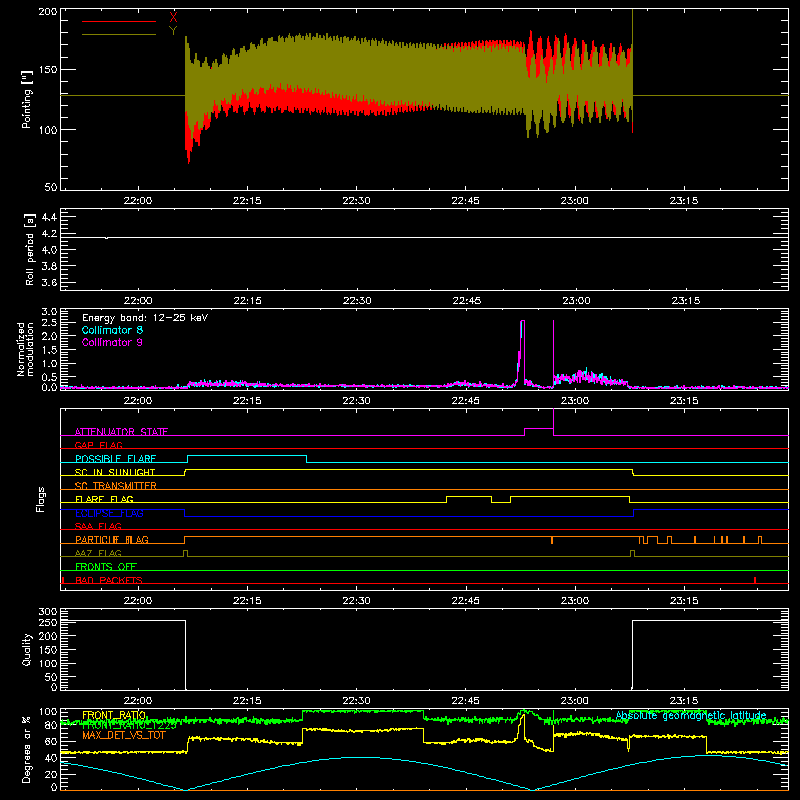The height and width of the screenshot is (800, 800).
Task: Click the red X legend line
Action: [119, 21]
